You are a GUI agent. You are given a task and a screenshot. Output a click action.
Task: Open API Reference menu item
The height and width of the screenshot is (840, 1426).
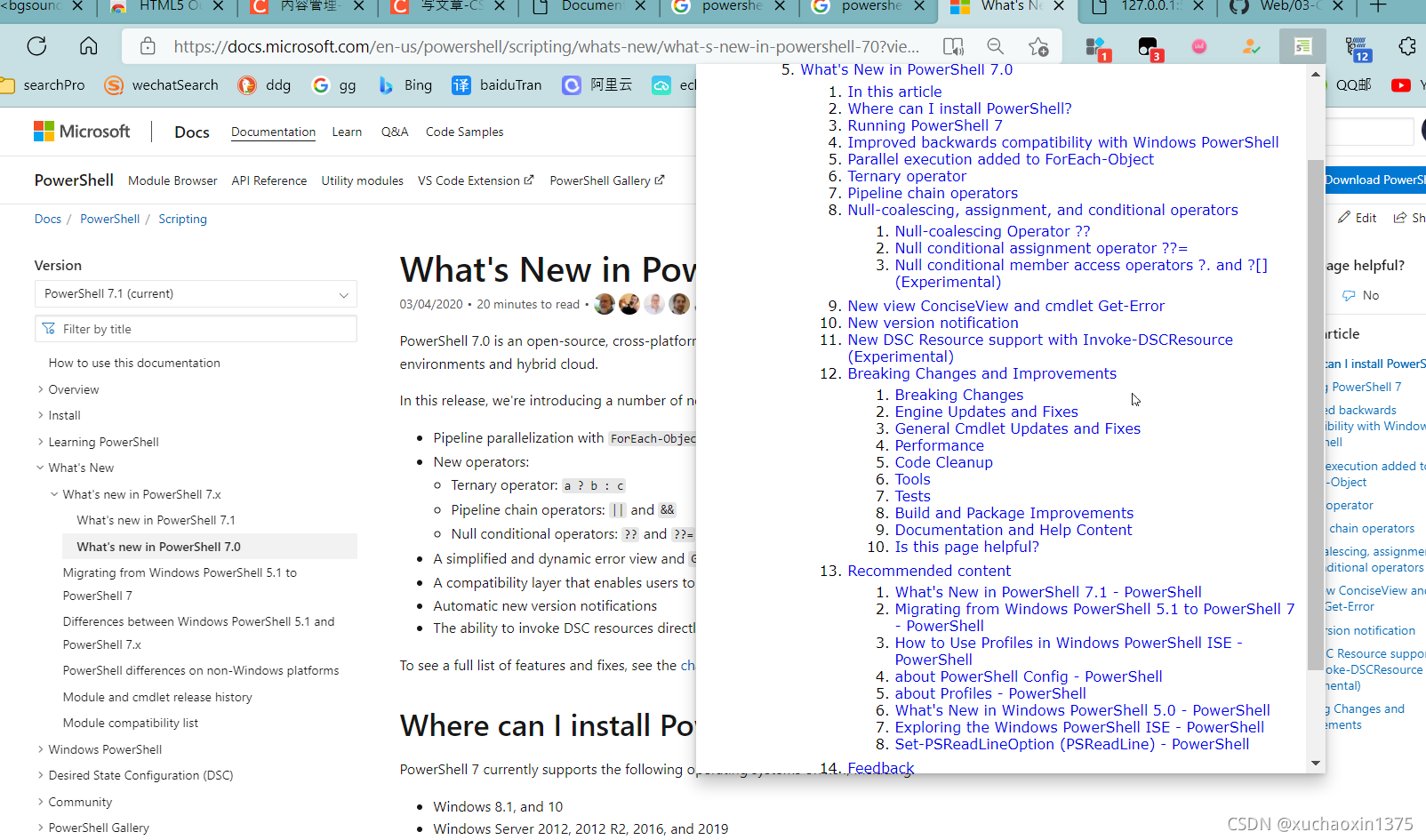pyautogui.click(x=269, y=180)
